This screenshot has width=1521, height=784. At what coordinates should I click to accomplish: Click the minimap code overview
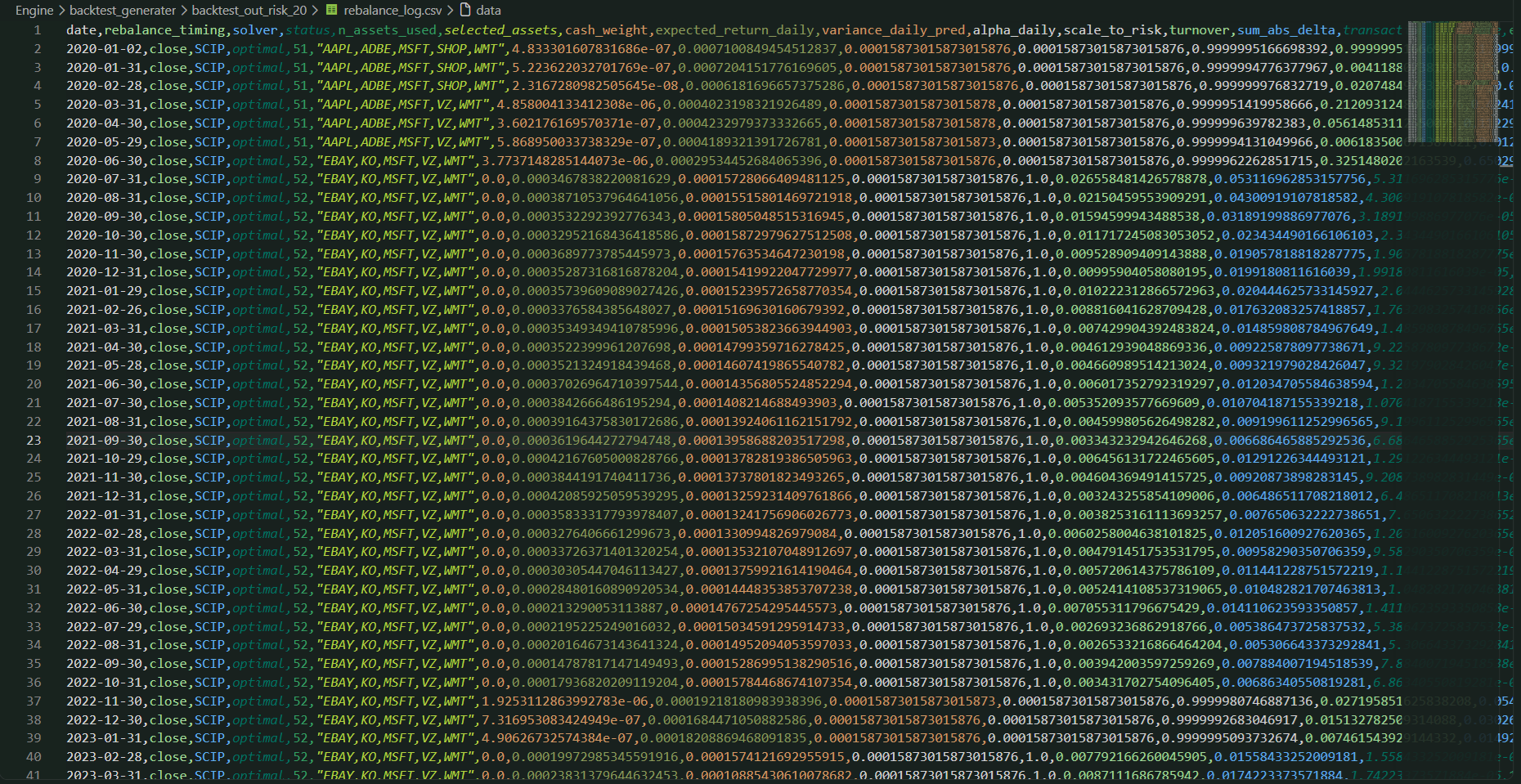click(x=1454, y=82)
